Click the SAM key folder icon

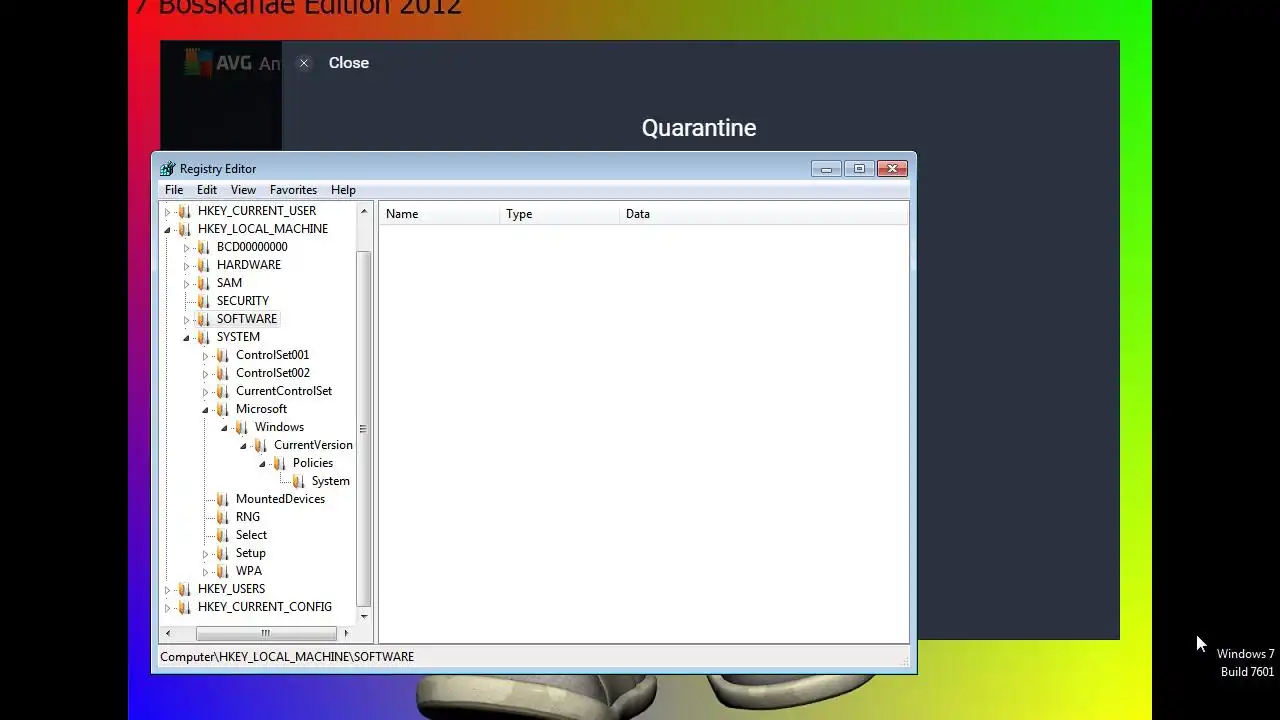click(x=203, y=283)
